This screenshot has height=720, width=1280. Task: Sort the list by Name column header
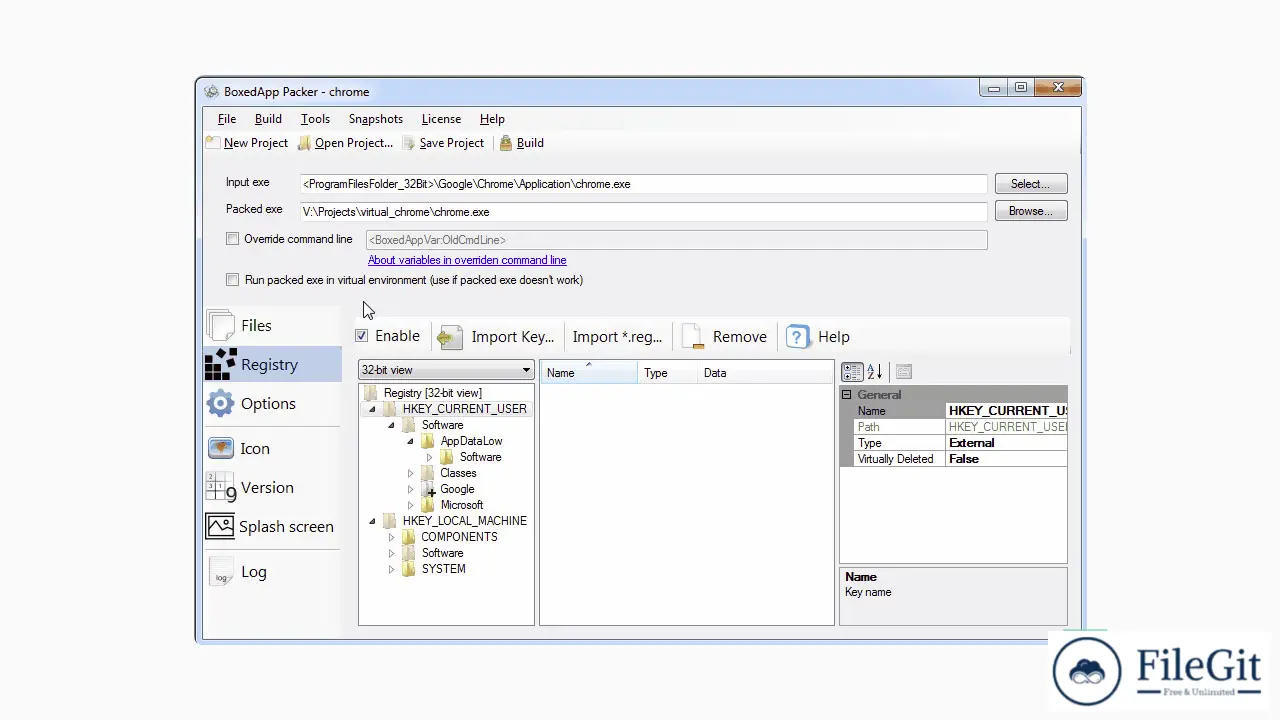[x=588, y=373]
